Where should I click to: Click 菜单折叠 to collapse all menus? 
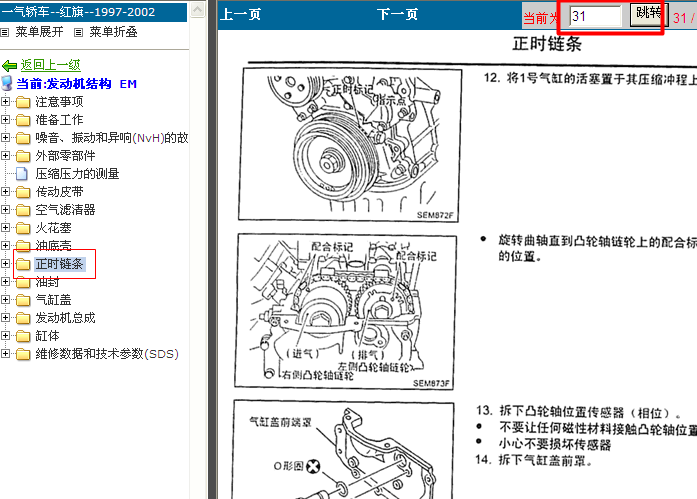[113, 32]
